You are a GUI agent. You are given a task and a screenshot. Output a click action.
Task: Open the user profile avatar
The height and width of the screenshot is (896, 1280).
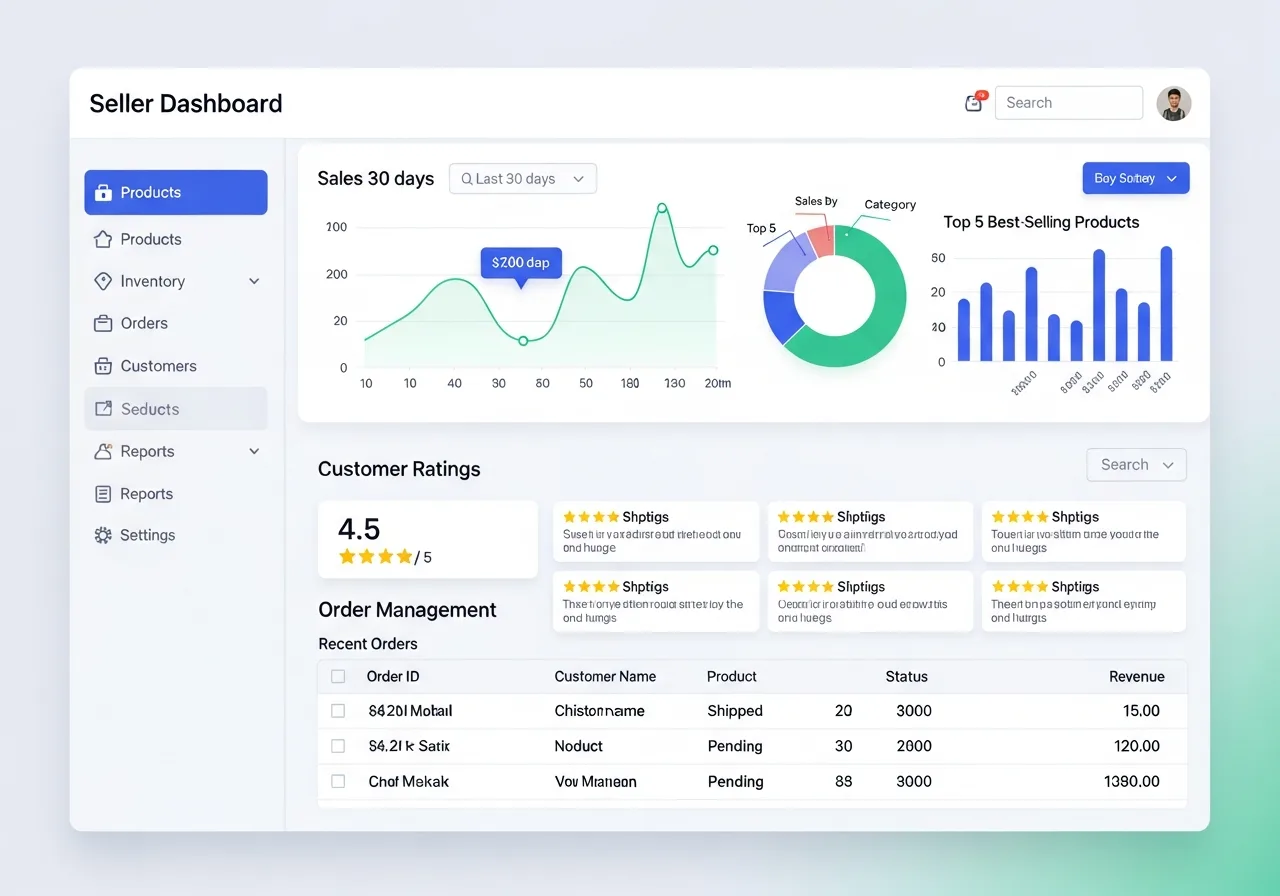coord(1173,103)
